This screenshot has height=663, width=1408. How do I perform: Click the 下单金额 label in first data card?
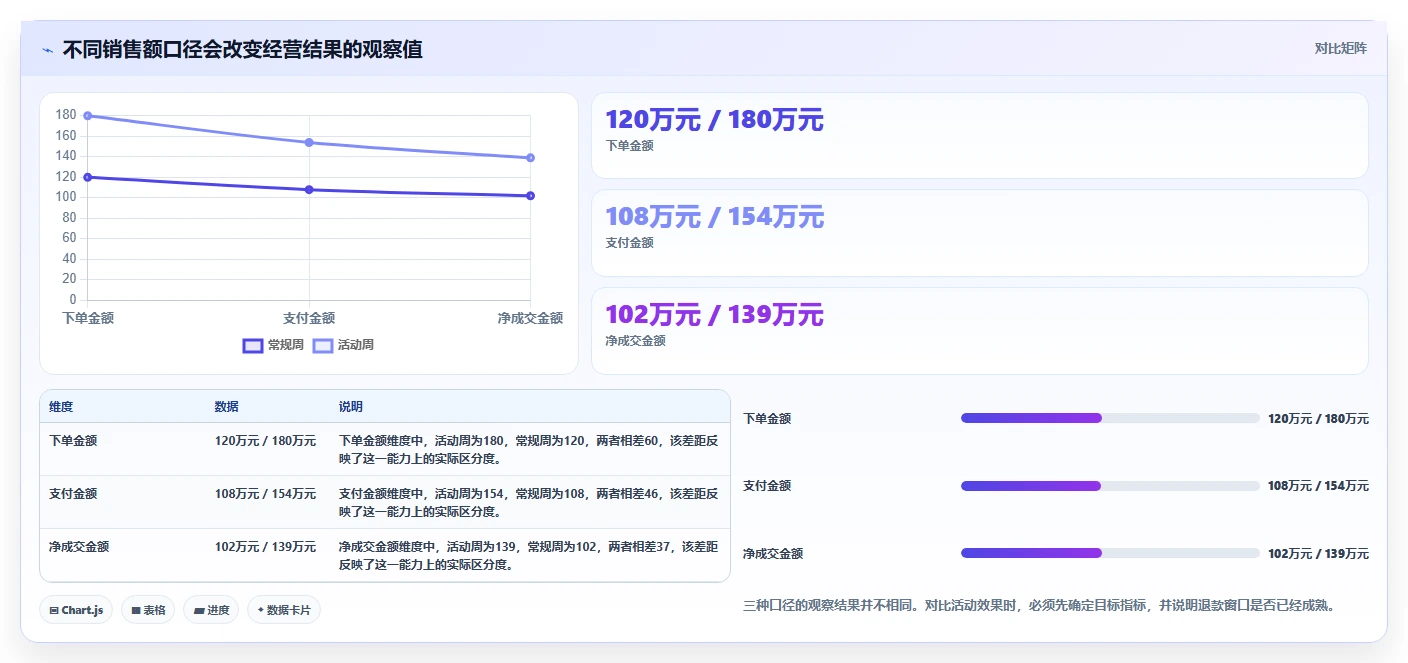629,146
